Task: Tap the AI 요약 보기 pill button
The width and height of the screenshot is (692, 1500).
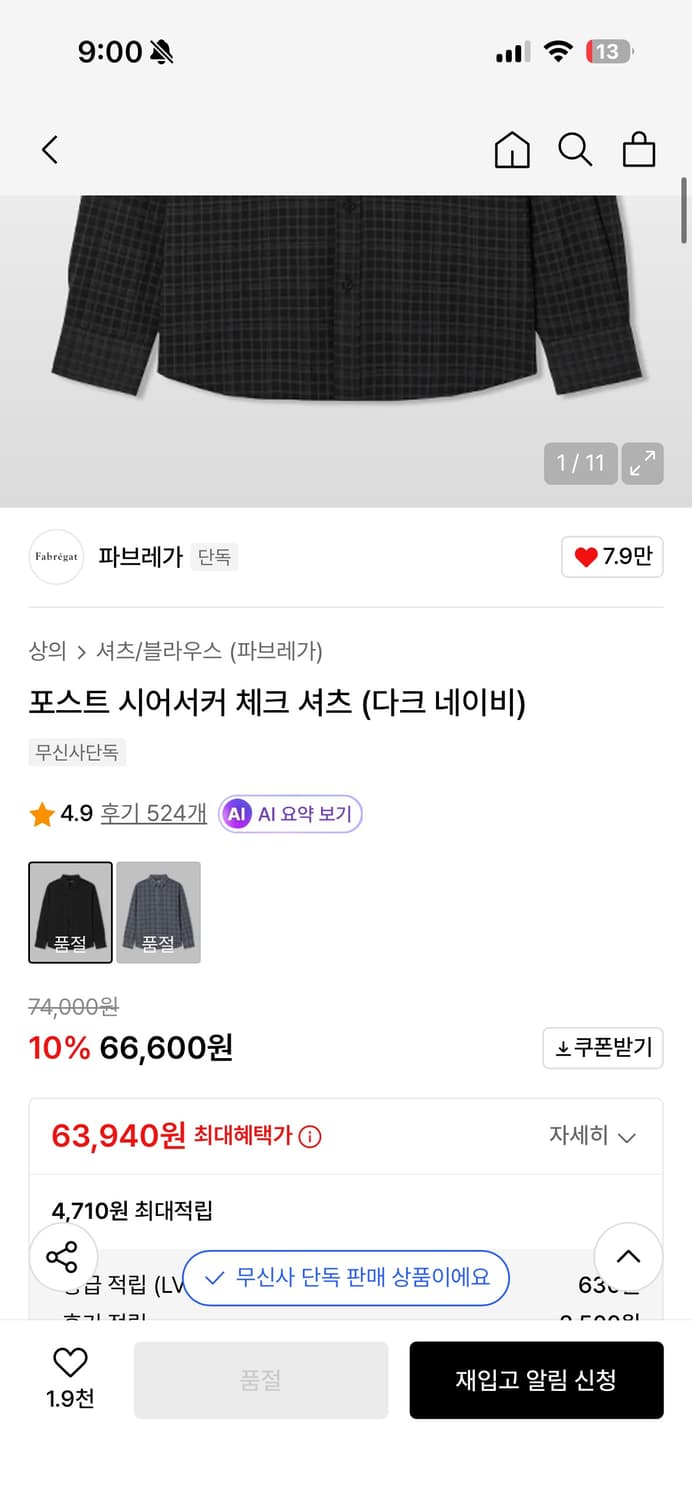Action: (x=290, y=813)
